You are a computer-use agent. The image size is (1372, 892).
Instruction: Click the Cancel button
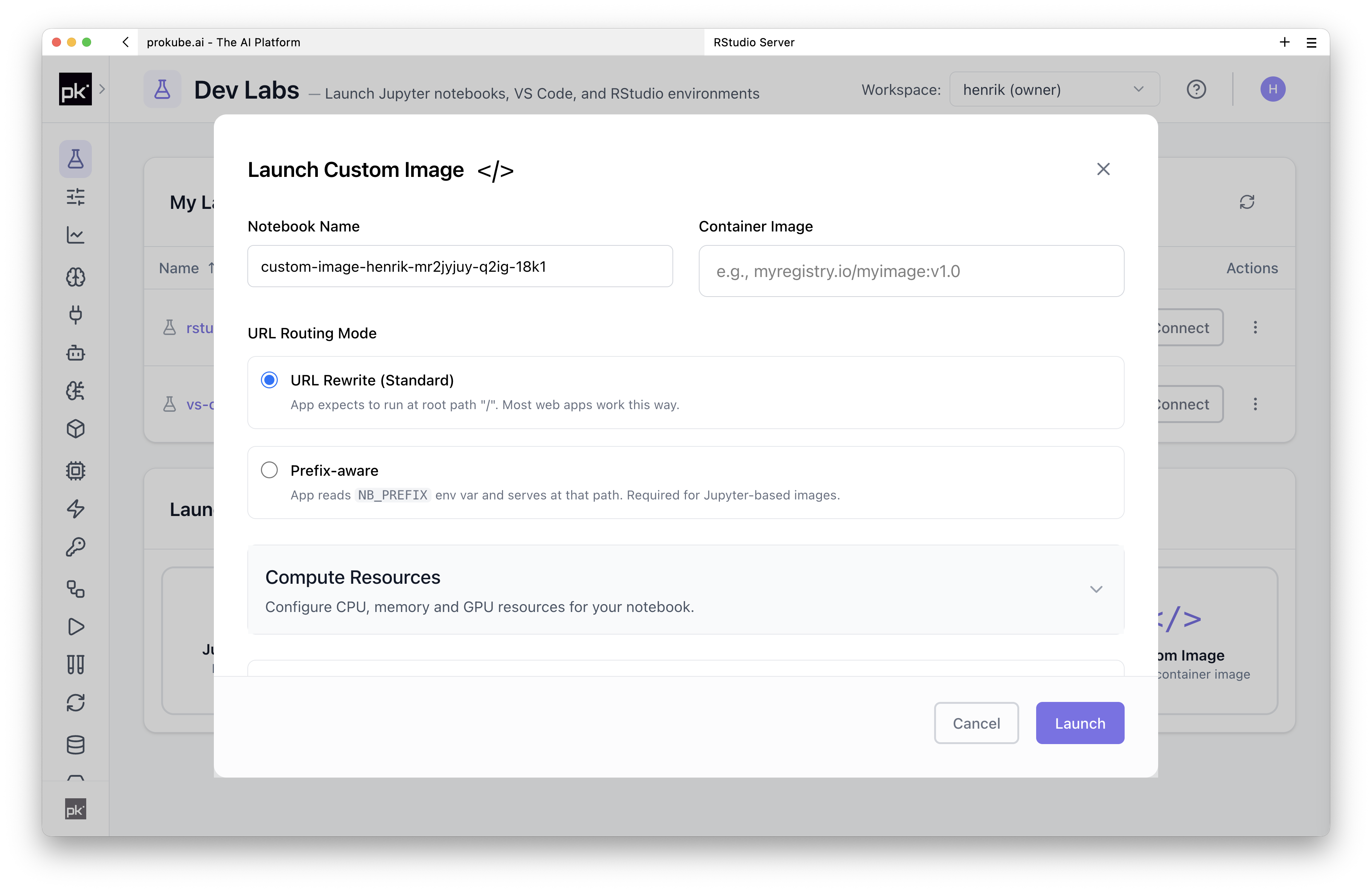[976, 723]
